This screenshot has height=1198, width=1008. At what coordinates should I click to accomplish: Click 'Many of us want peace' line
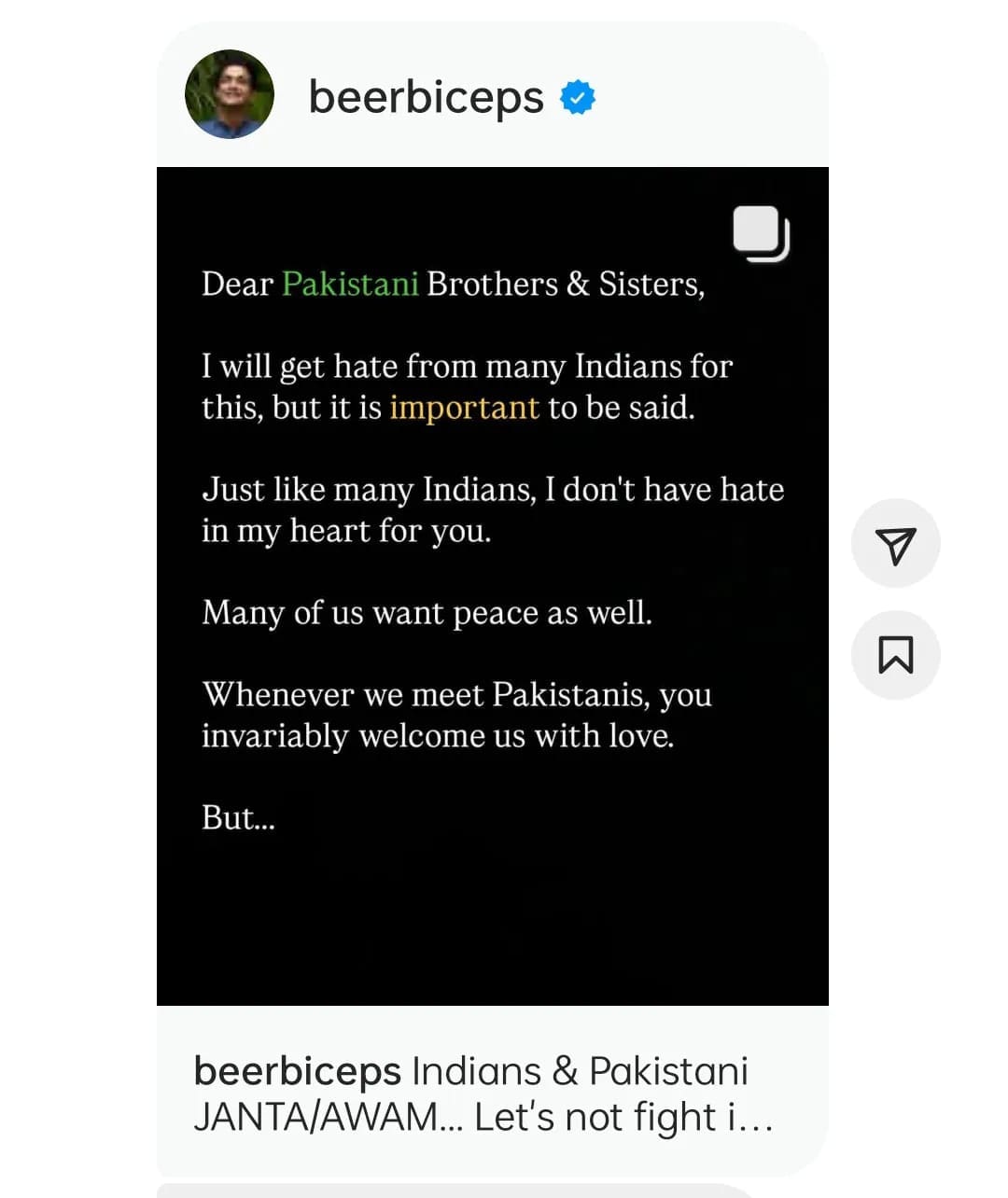[x=427, y=613]
